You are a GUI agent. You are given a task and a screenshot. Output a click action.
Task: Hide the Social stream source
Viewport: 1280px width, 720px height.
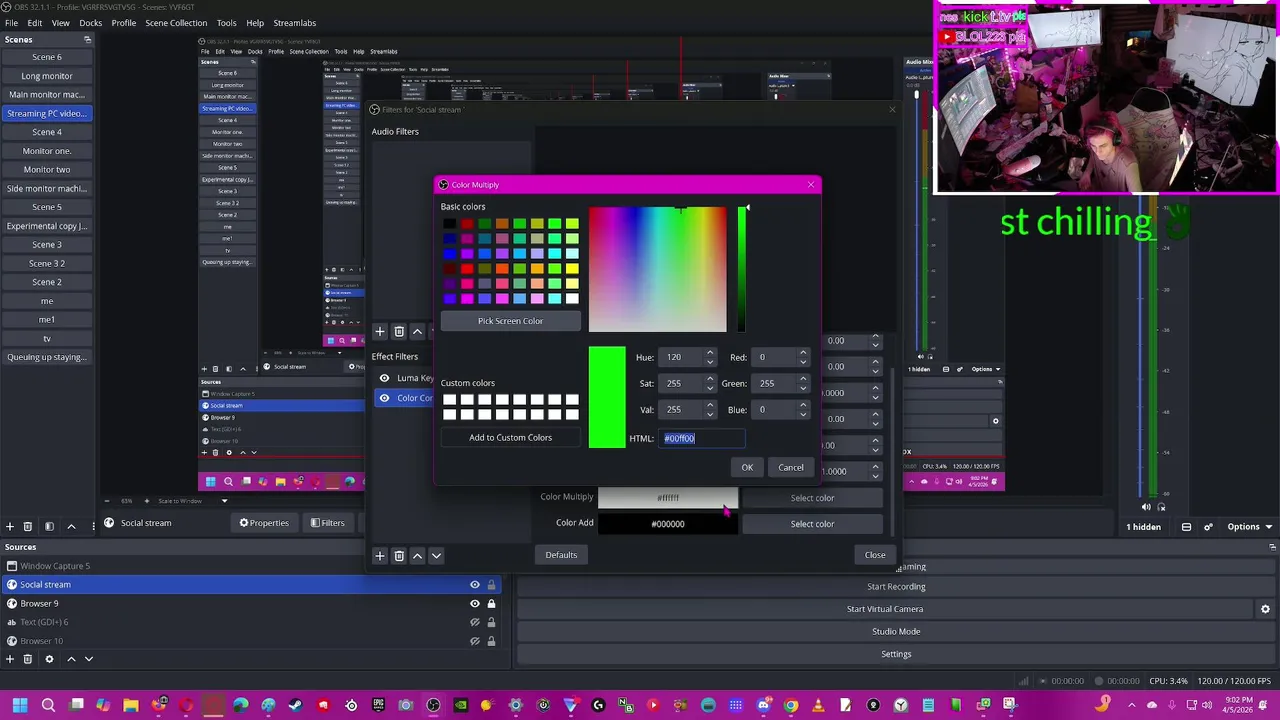tap(475, 585)
